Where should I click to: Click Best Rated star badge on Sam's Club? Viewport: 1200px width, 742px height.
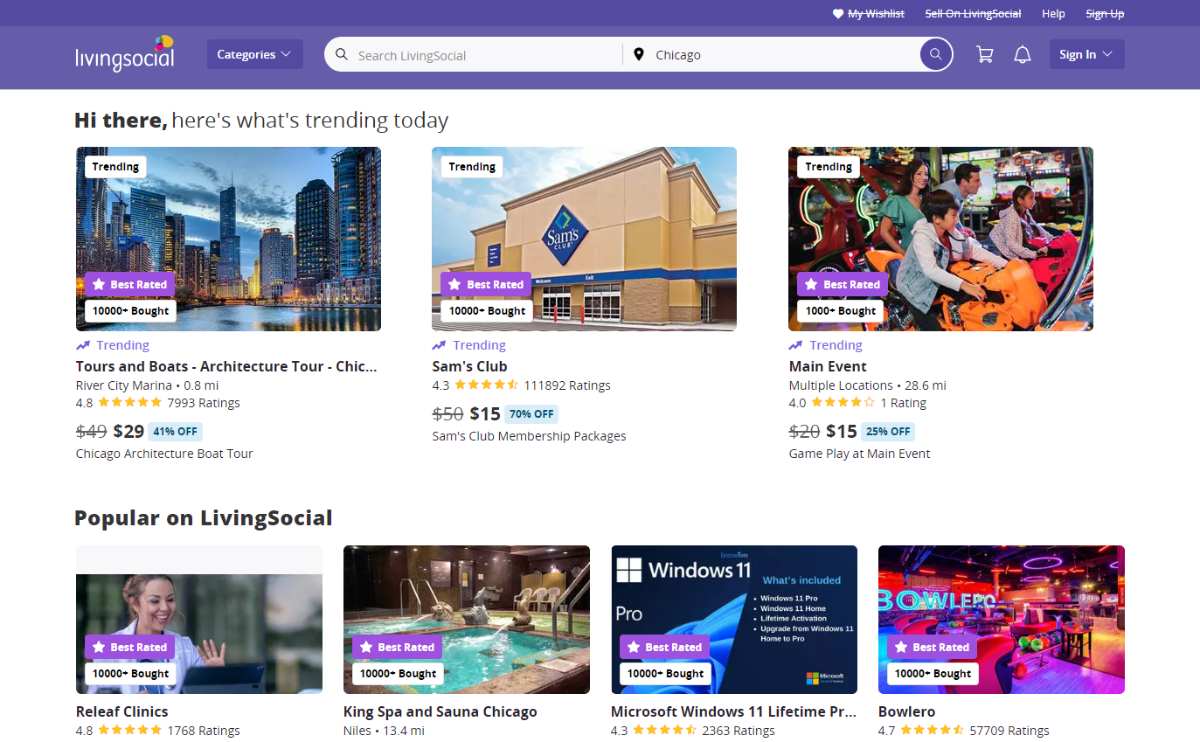pos(485,284)
